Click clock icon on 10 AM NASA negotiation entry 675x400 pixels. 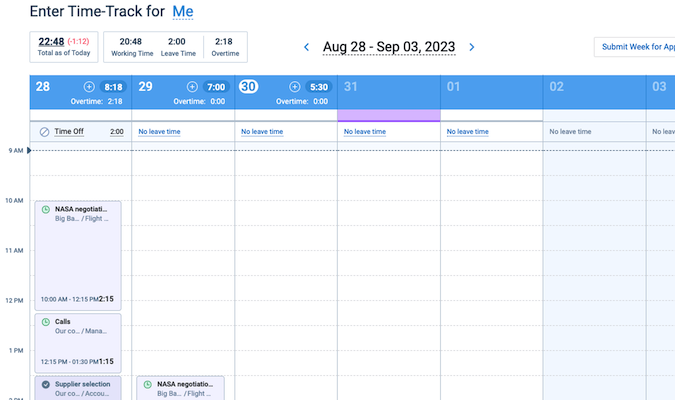click(45, 210)
